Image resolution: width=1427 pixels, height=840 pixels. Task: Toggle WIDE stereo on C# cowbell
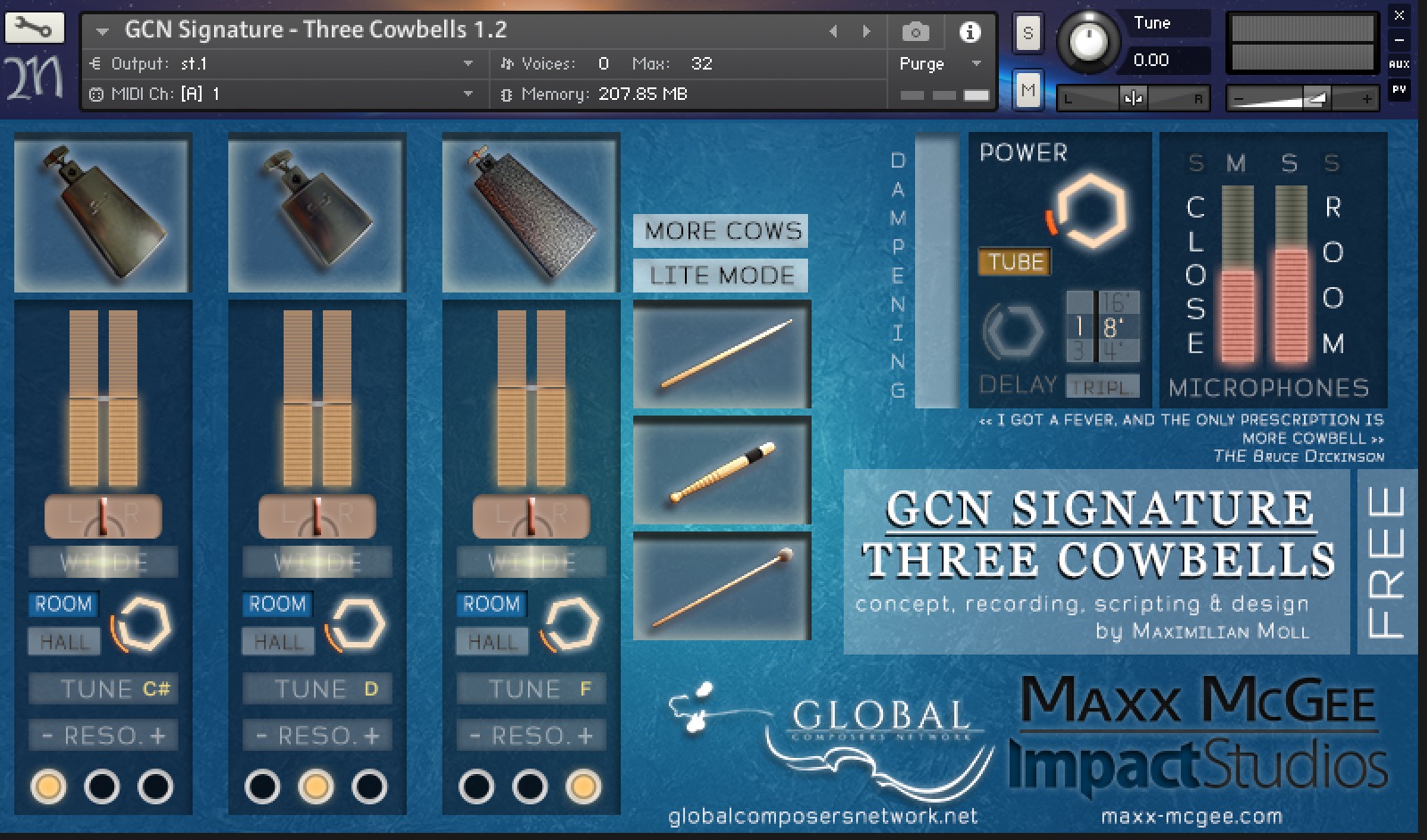pyautogui.click(x=103, y=562)
